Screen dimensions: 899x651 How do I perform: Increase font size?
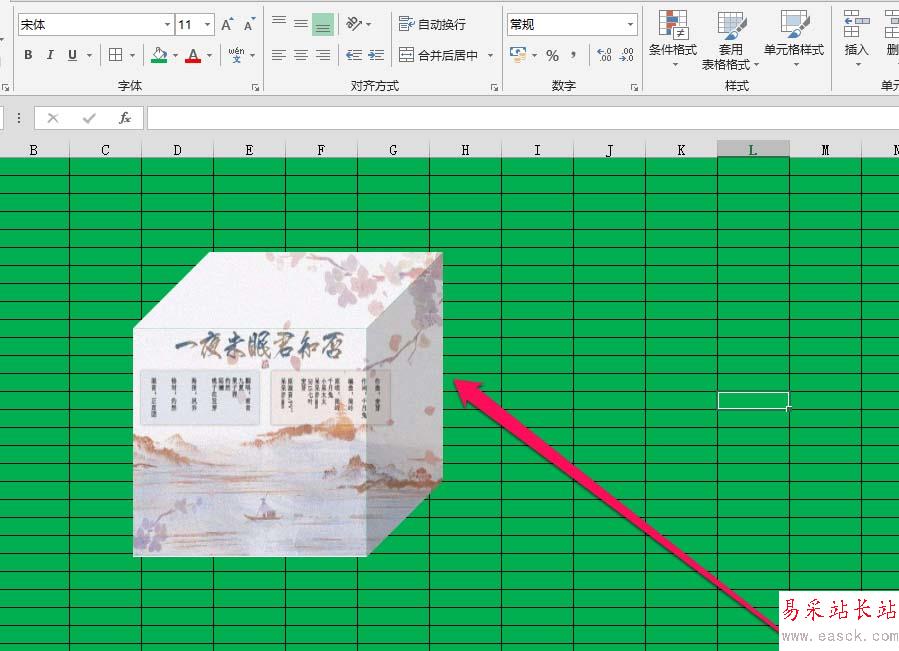(227, 25)
